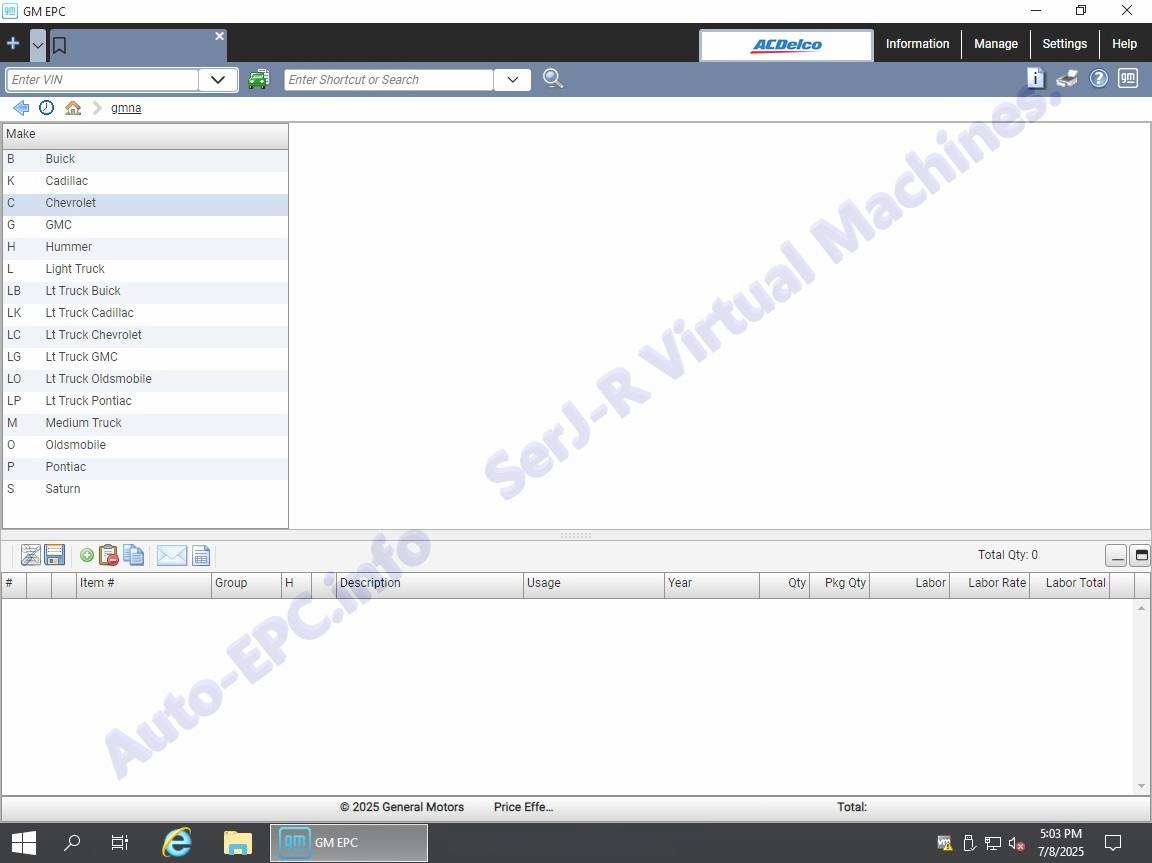Click the magnifying glass search icon
The image size is (1152, 863).
[x=552, y=79]
